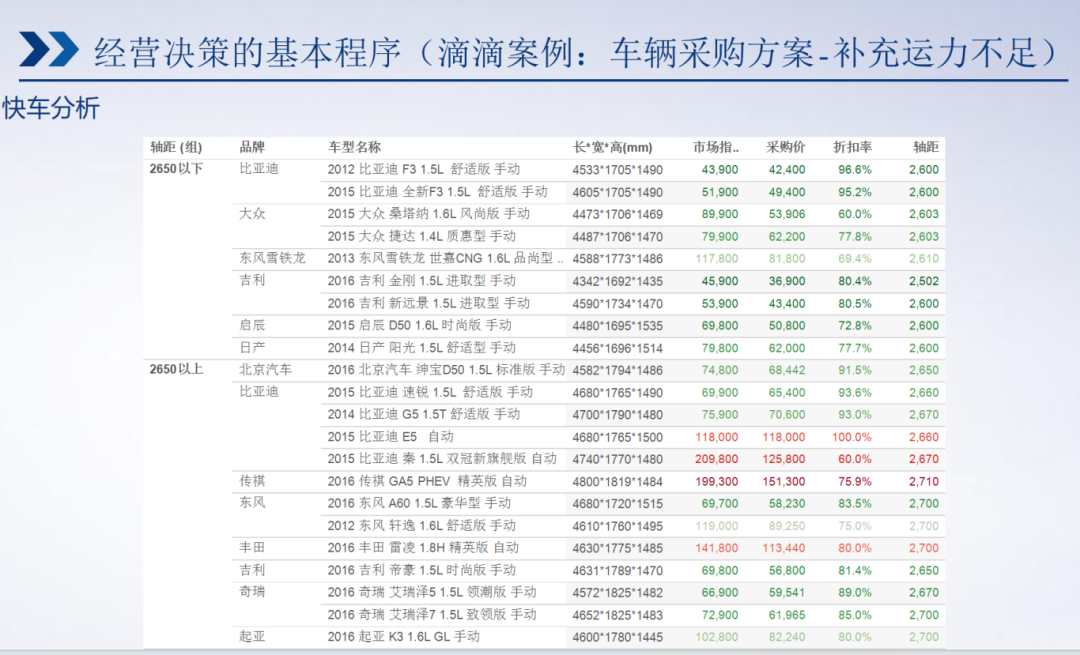Click model '2016 奇瑞 艾瑞泽7 1.5L 致领版 手动'
The height and width of the screenshot is (655, 1080).
[x=432, y=615]
